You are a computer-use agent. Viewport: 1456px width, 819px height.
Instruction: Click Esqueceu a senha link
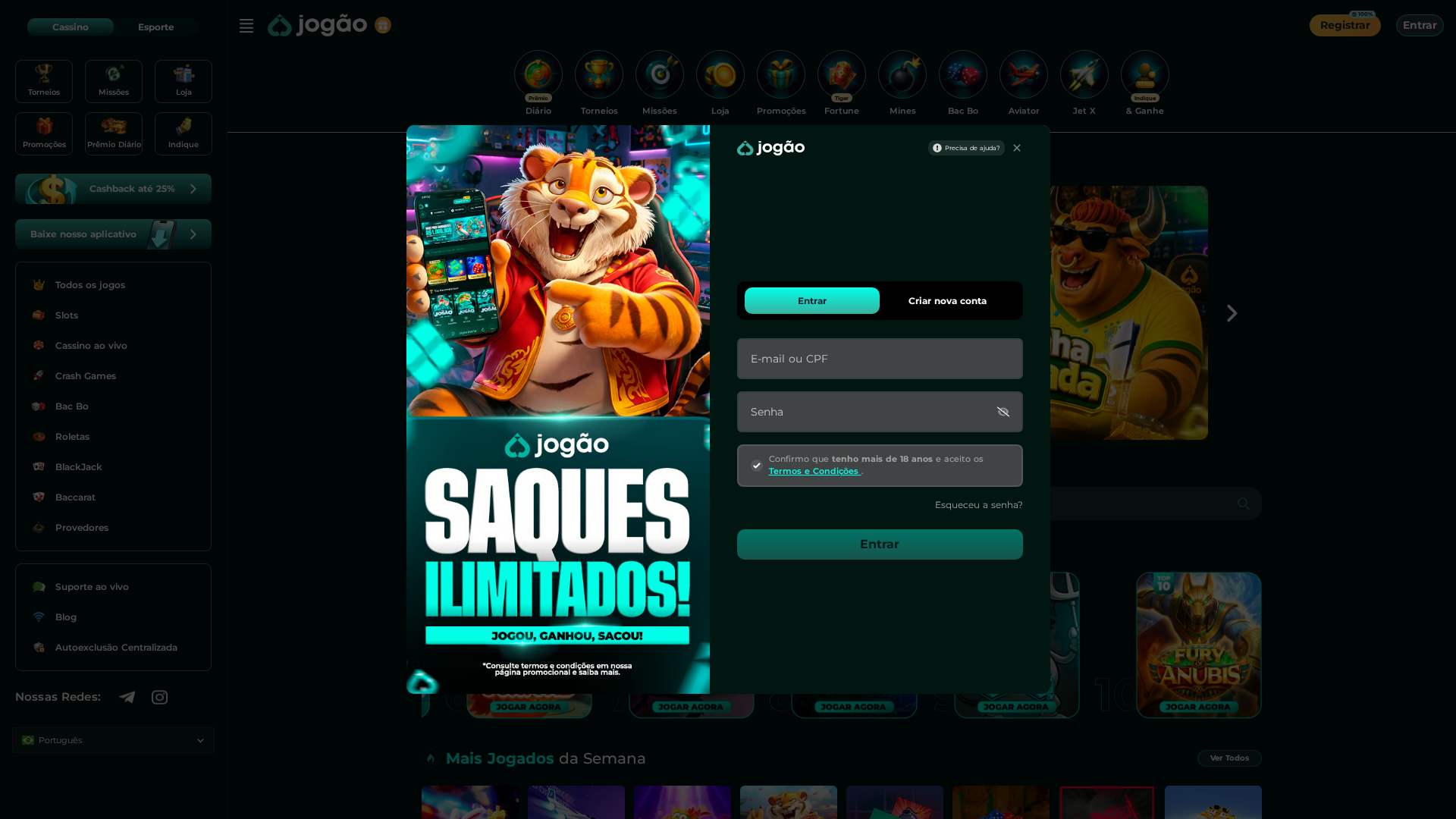(978, 505)
